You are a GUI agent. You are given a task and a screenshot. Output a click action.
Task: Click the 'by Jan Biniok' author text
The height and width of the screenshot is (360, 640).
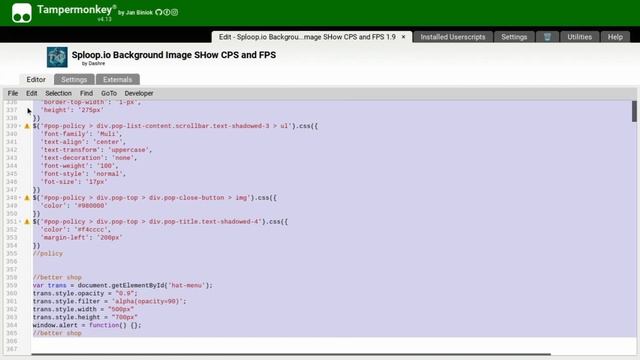[x=135, y=13]
